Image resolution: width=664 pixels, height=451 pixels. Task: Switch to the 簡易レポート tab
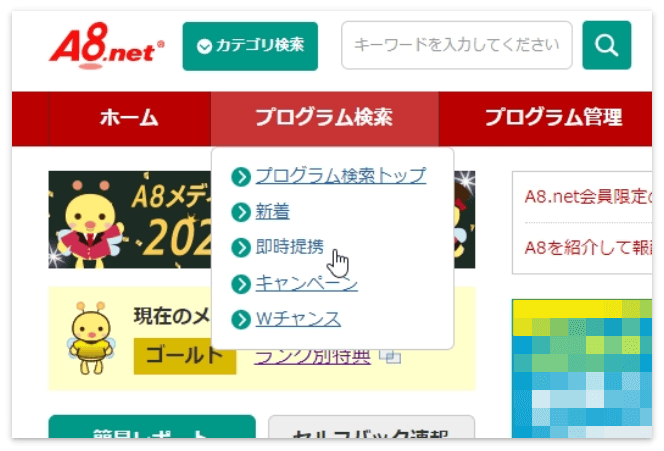[152, 427]
